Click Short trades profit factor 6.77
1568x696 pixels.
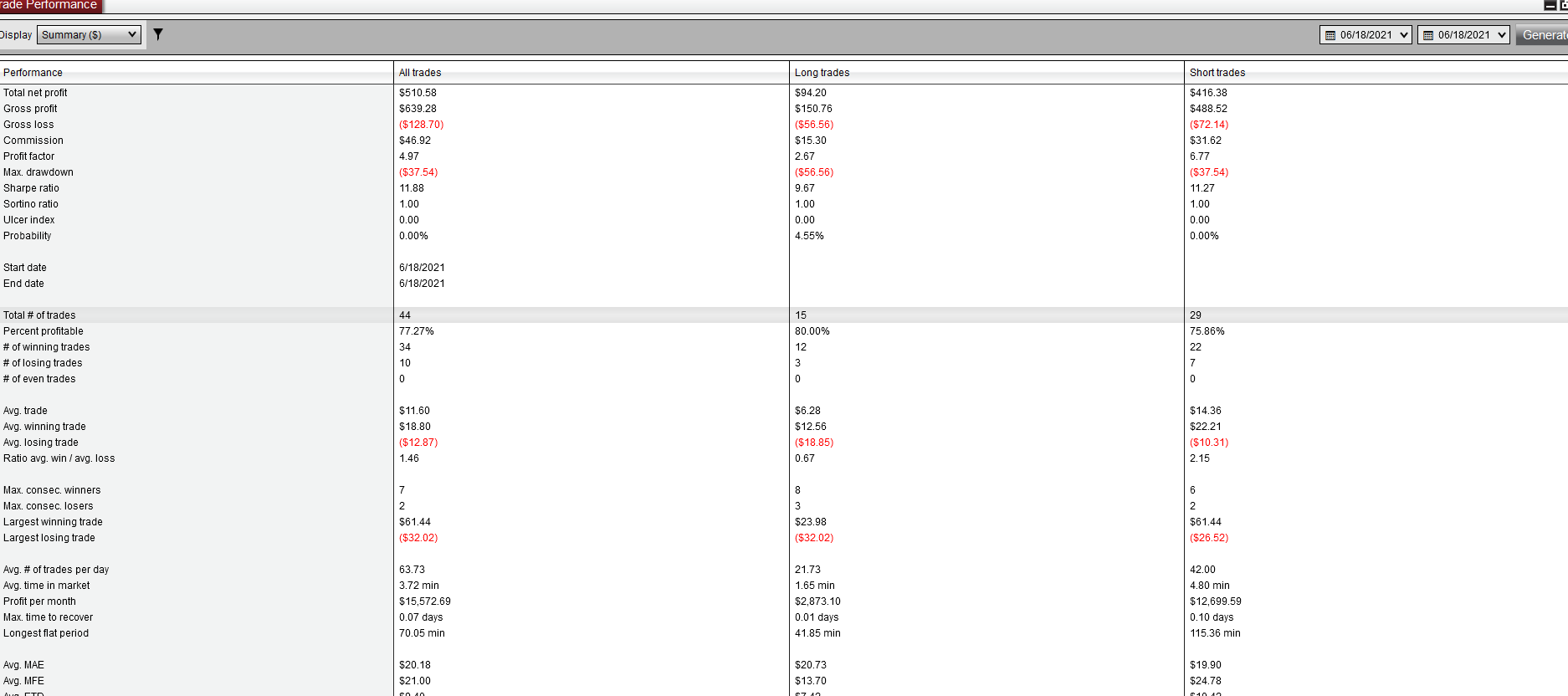(x=1199, y=156)
